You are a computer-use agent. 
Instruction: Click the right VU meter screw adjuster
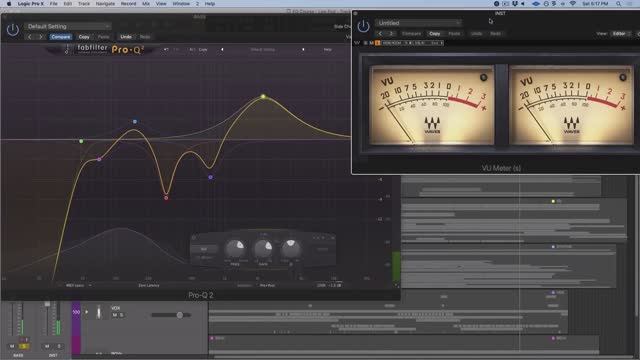click(623, 77)
